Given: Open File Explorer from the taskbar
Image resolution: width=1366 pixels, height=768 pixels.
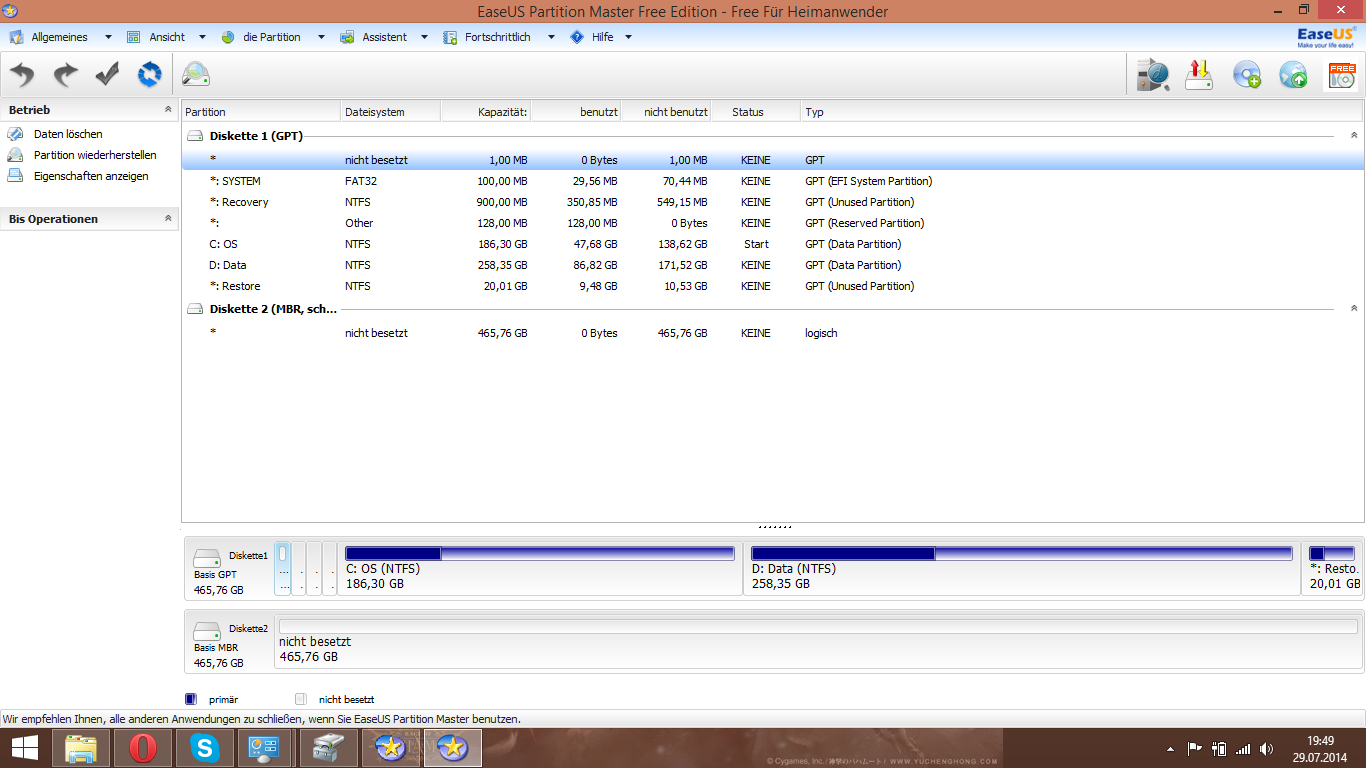Looking at the screenshot, I should tap(81, 748).
